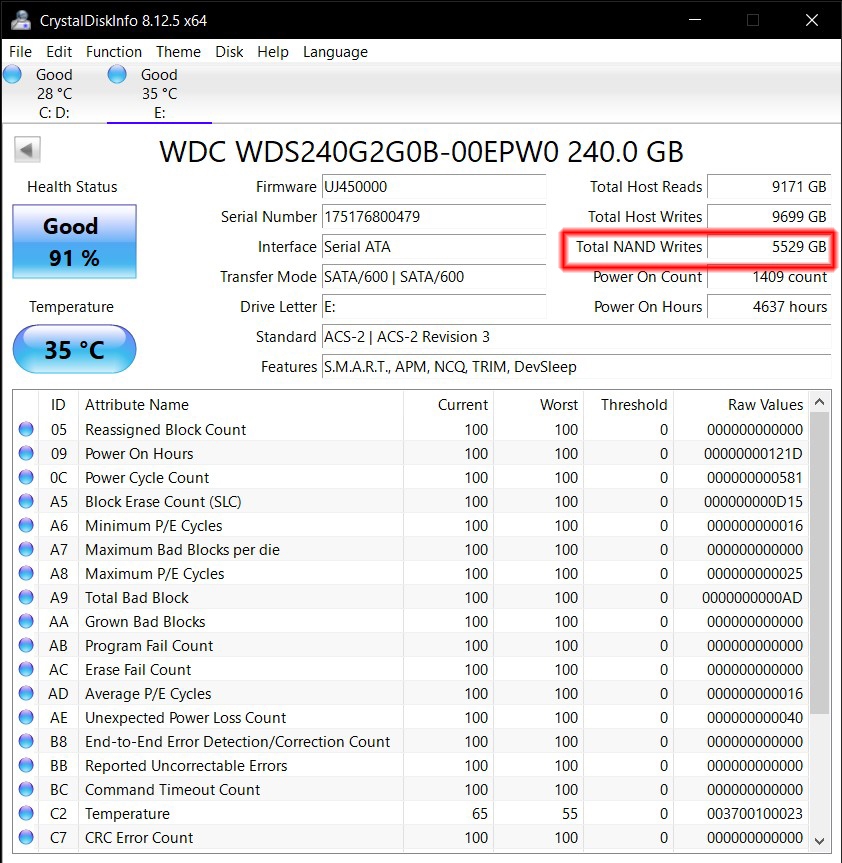Click the Firmware field UJ450000

point(434,187)
